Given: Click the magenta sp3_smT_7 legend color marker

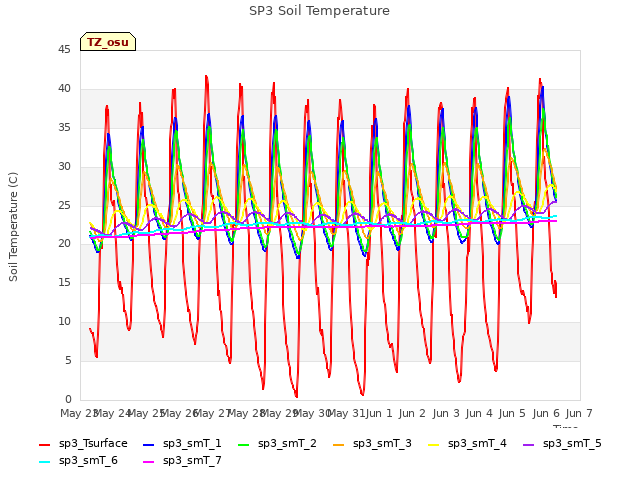Looking at the screenshot, I should click(149, 462).
